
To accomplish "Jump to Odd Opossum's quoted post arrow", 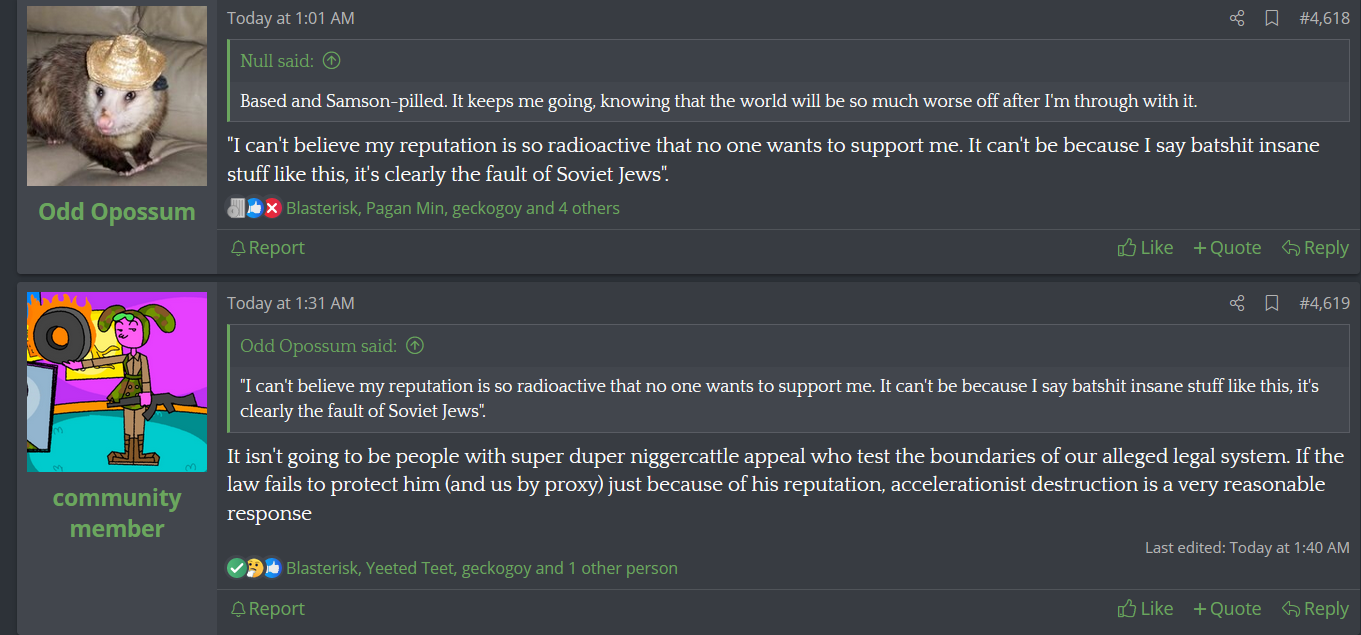I will [x=415, y=346].
